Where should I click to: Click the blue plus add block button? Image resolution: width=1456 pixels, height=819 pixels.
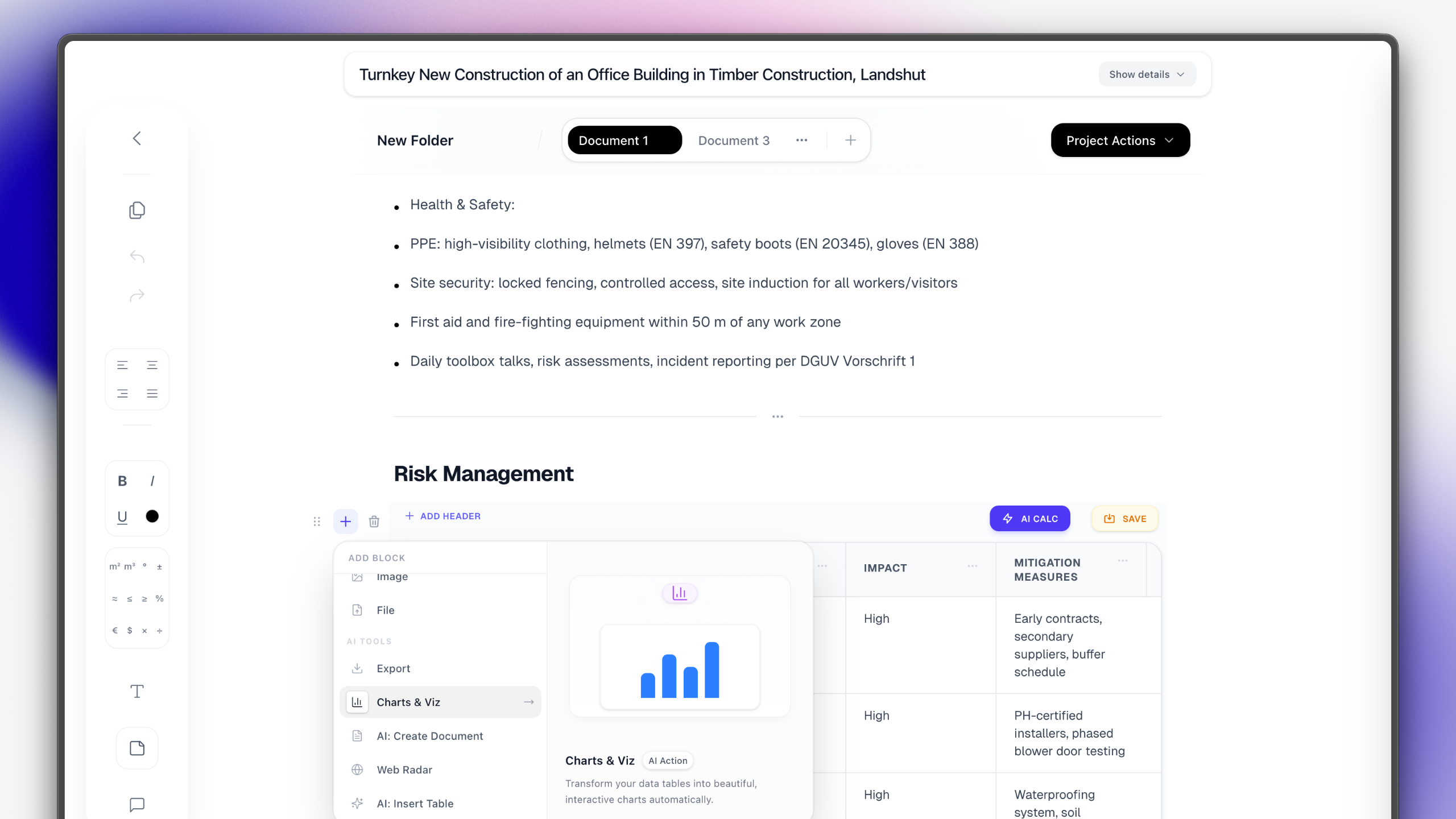point(345,522)
